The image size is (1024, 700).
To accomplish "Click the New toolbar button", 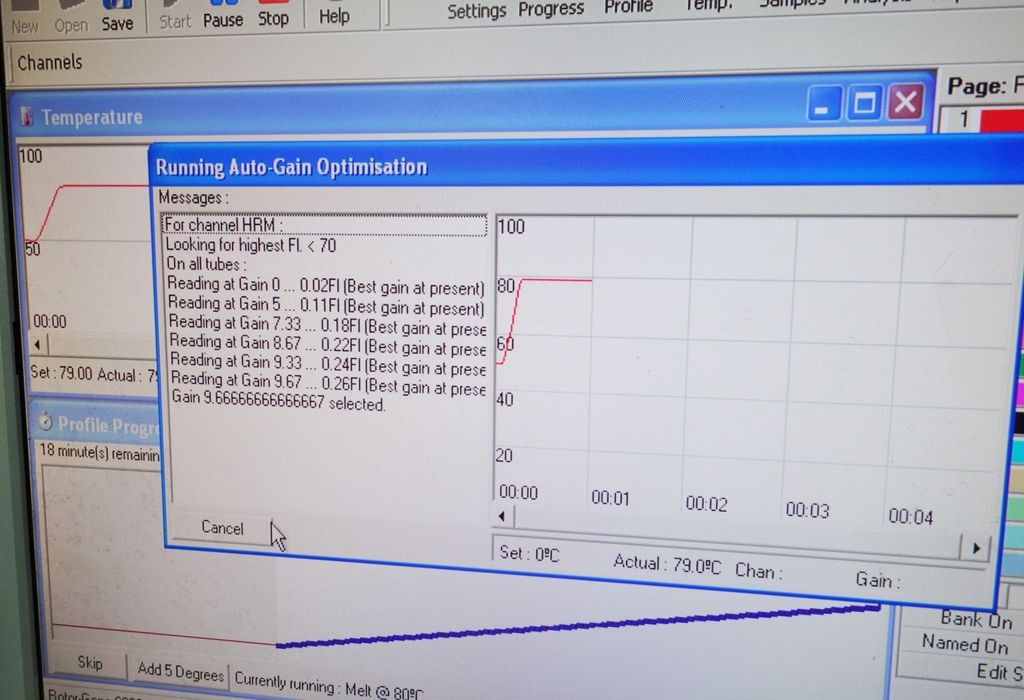I will (x=25, y=18).
